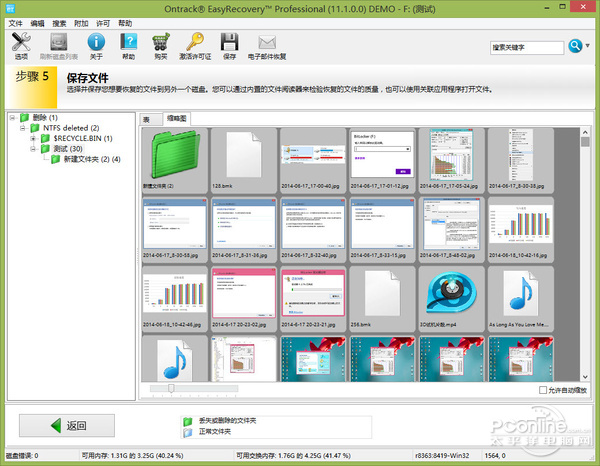Click the 返回 back button
Screen dimensions: 600x466
point(67,425)
